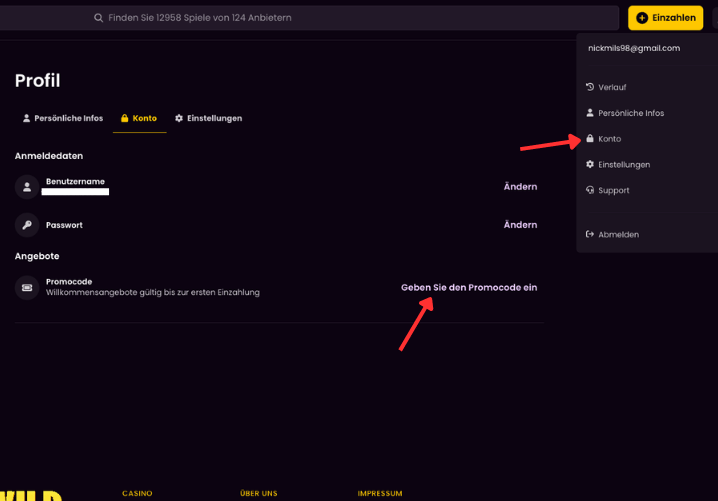Click the ÜBER UNS footer heading
The image size is (718, 501).
[x=259, y=493]
